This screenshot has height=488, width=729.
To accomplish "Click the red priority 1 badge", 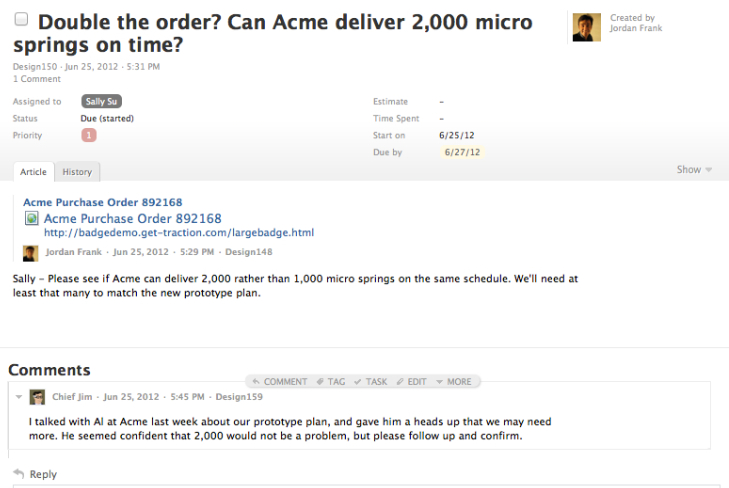I will pyautogui.click(x=89, y=135).
